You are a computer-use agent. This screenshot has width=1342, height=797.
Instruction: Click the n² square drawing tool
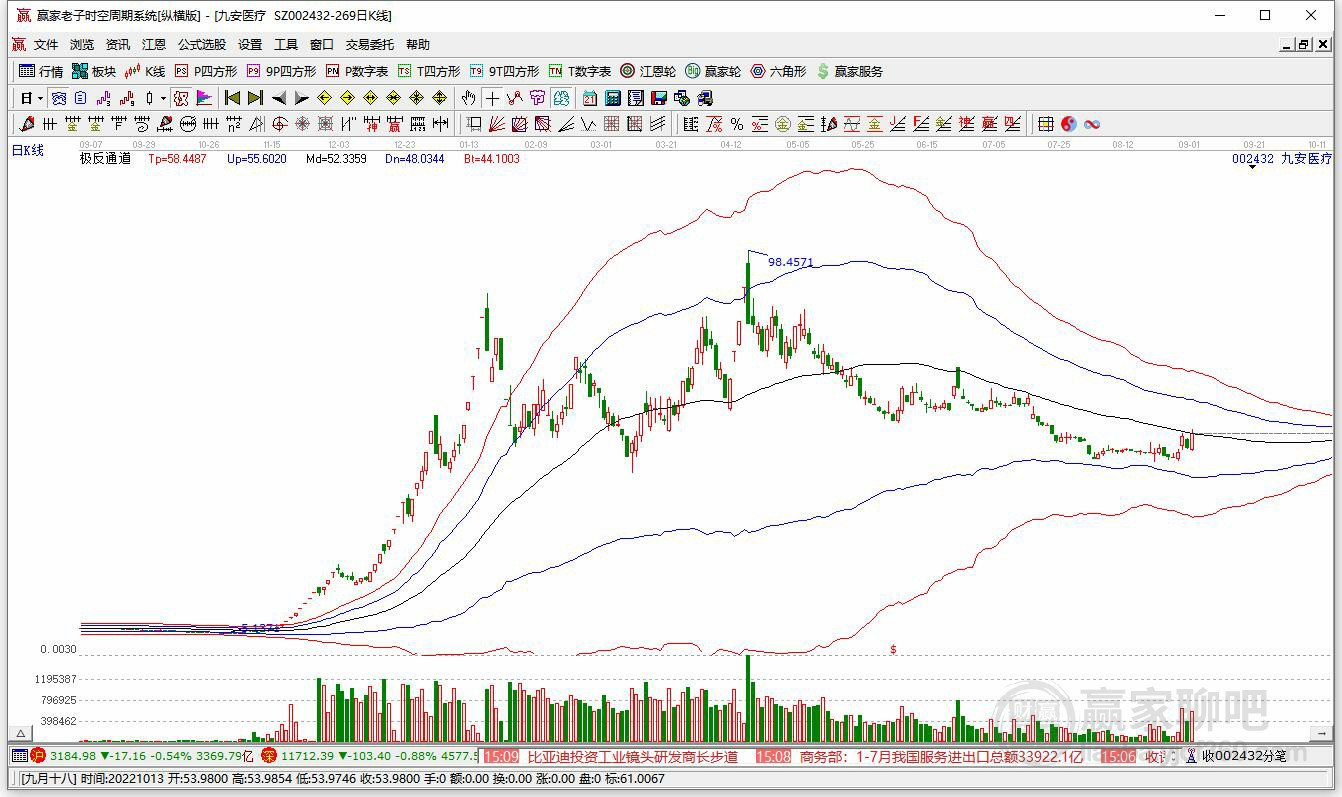(x=233, y=124)
